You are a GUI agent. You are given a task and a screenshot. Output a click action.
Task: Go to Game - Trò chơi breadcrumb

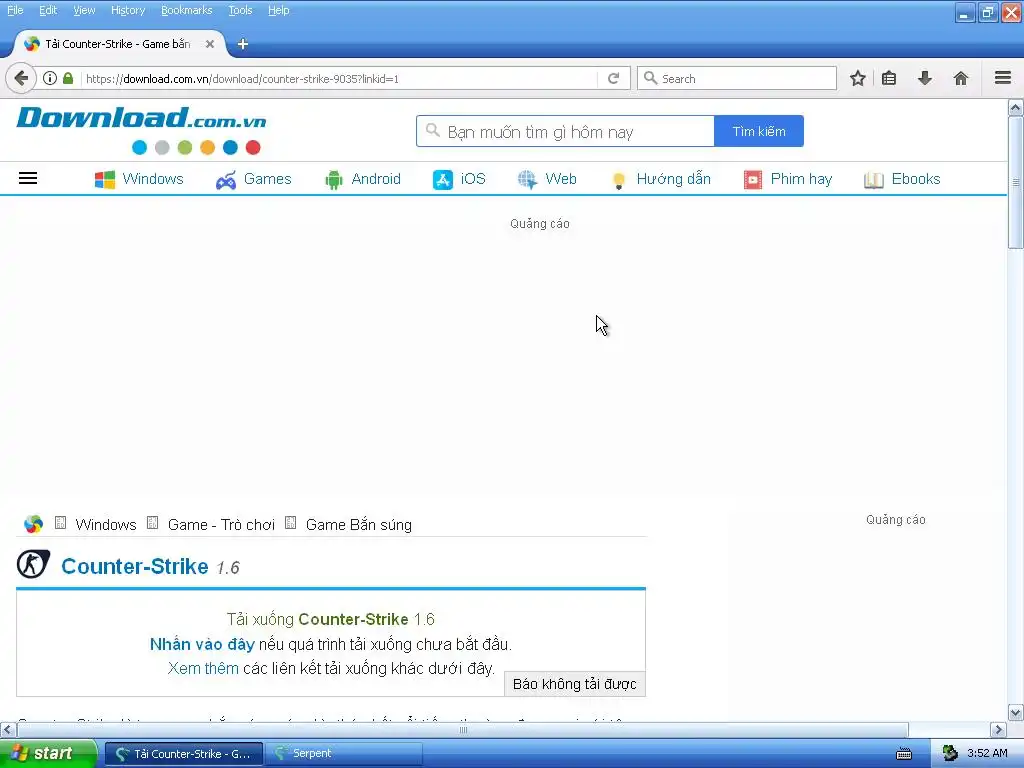[221, 524]
